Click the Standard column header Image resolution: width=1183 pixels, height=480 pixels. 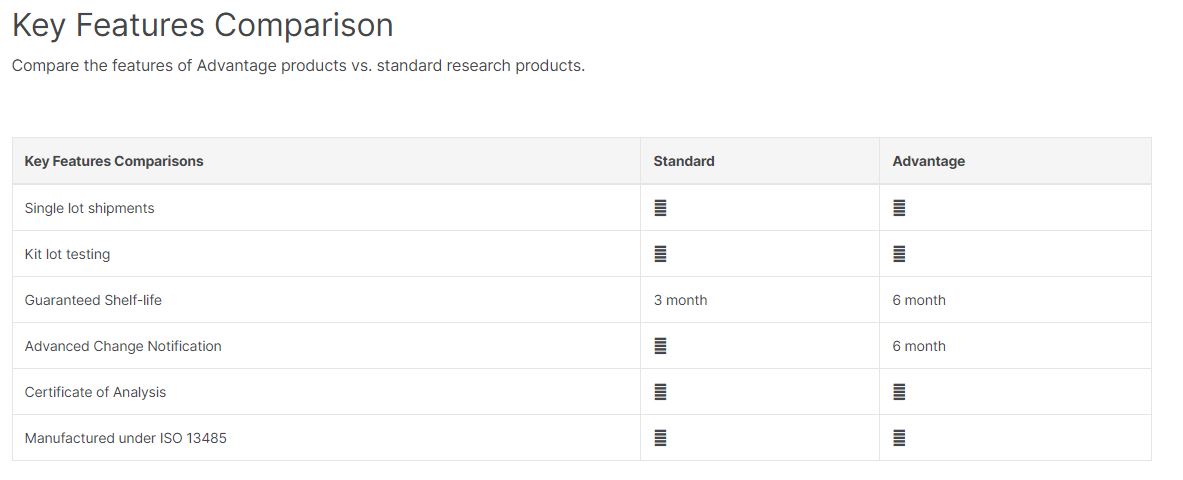[x=684, y=161]
